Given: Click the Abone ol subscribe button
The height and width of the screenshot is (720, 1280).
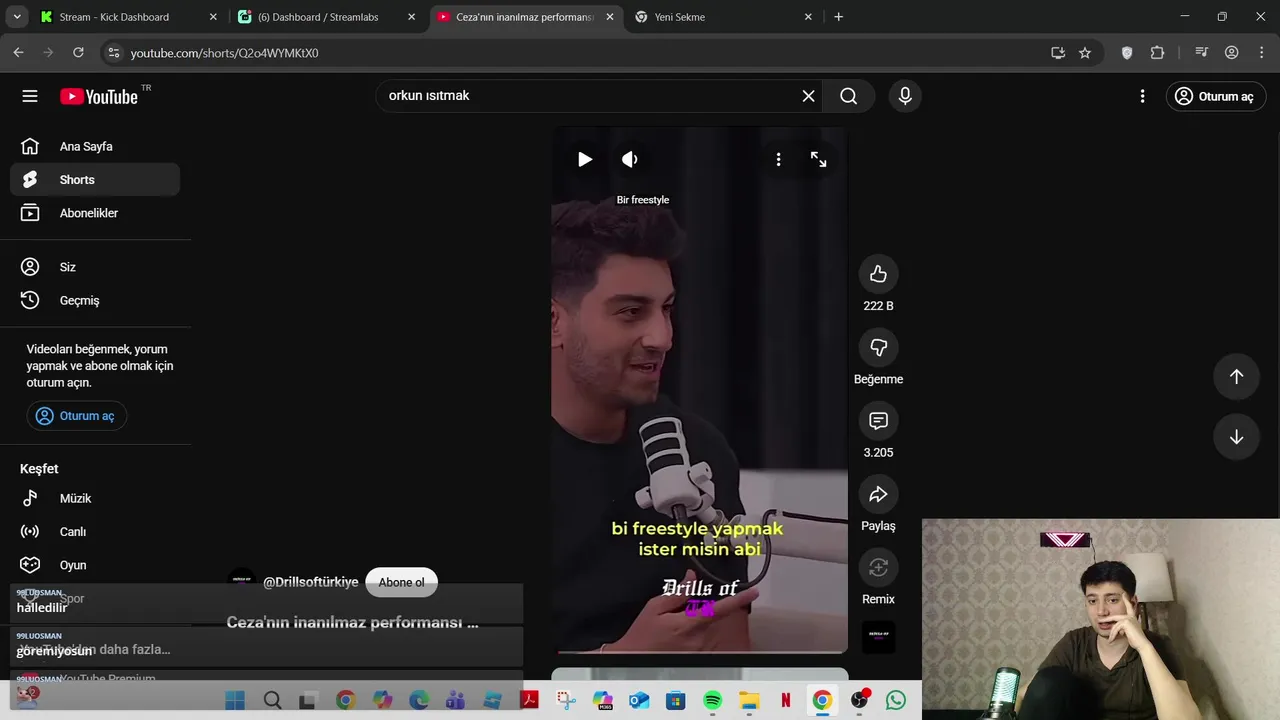Looking at the screenshot, I should pyautogui.click(x=401, y=582).
